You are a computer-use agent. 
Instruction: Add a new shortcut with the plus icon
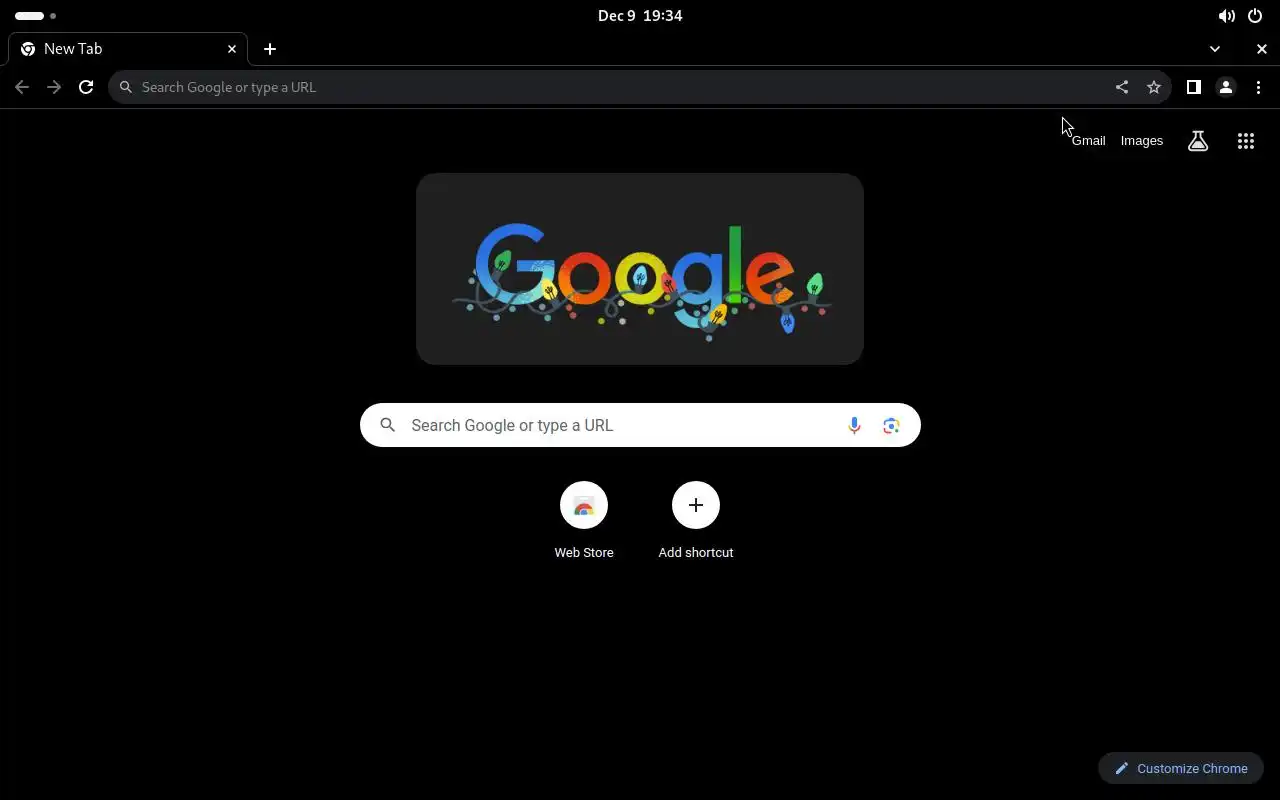[696, 505]
